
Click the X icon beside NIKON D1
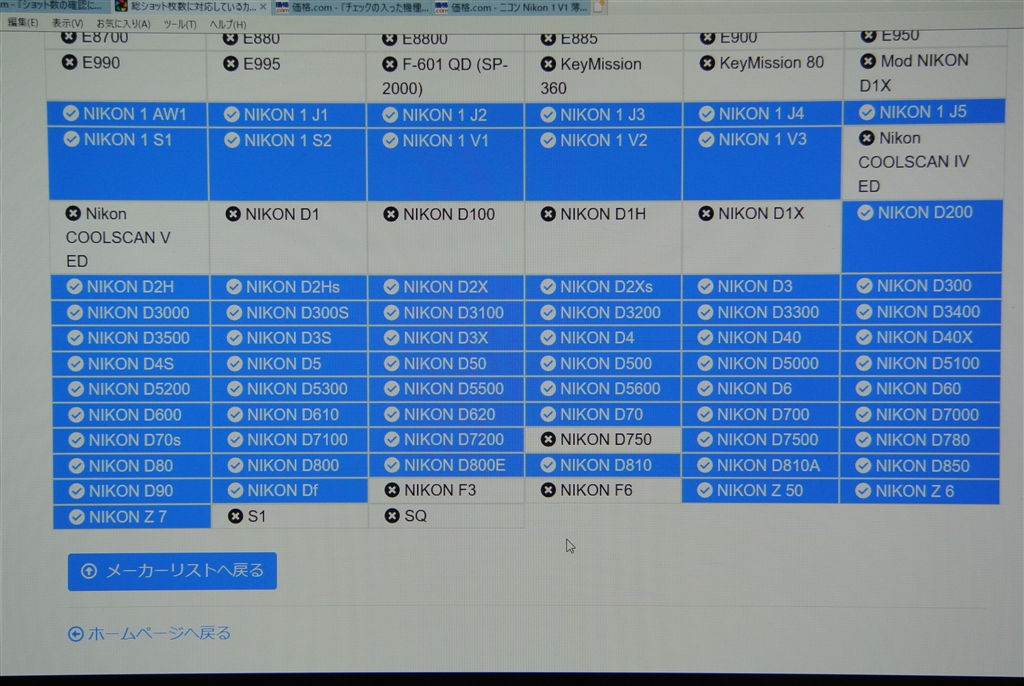233,214
